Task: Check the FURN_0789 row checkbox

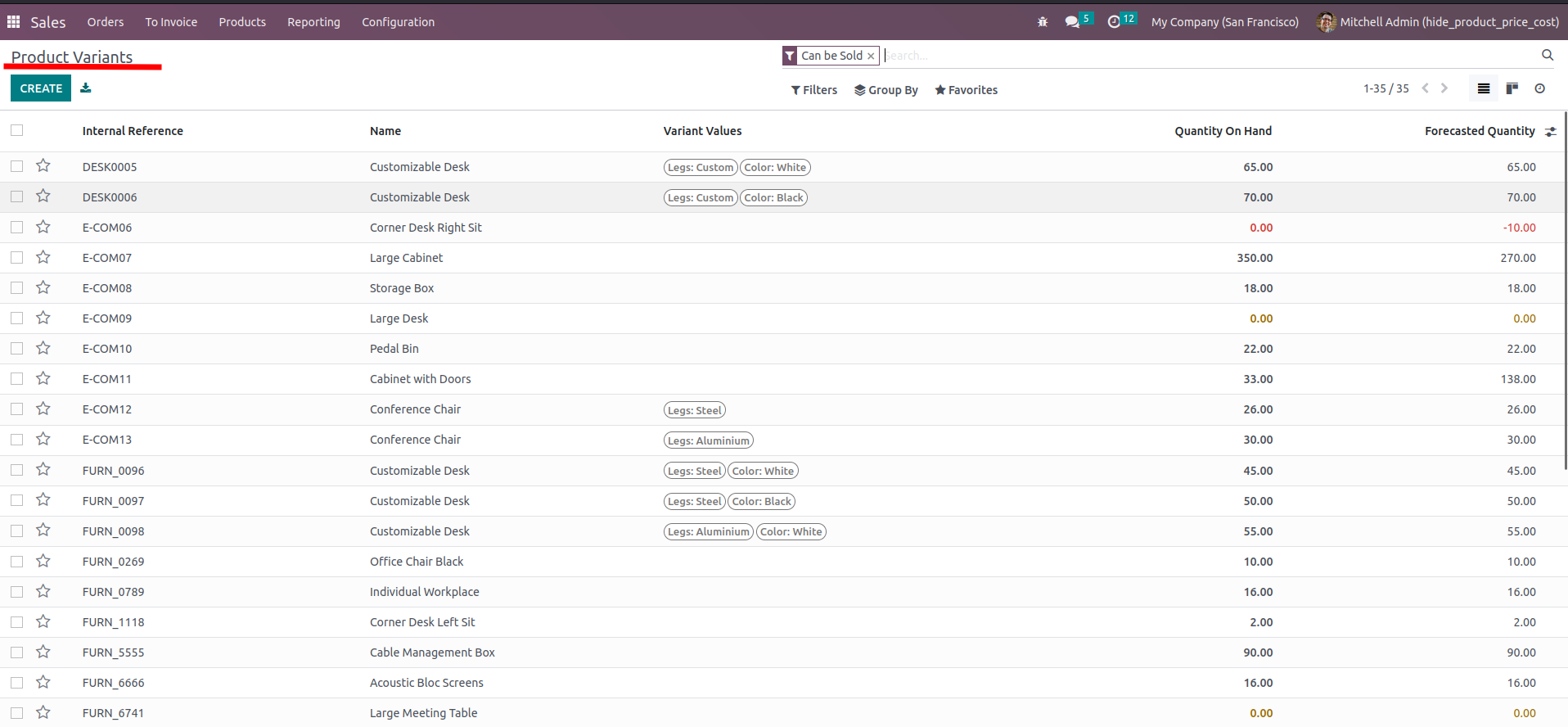Action: (x=17, y=591)
